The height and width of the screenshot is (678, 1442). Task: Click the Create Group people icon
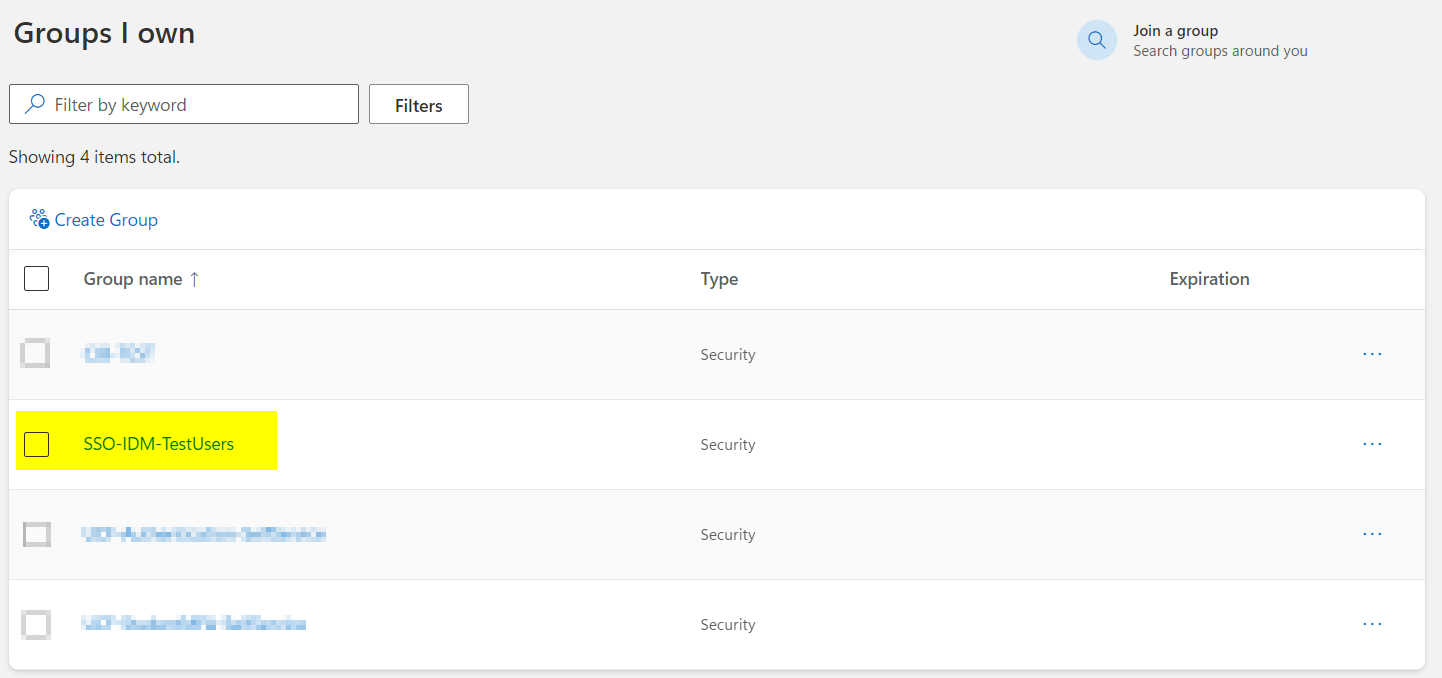pyautogui.click(x=39, y=219)
